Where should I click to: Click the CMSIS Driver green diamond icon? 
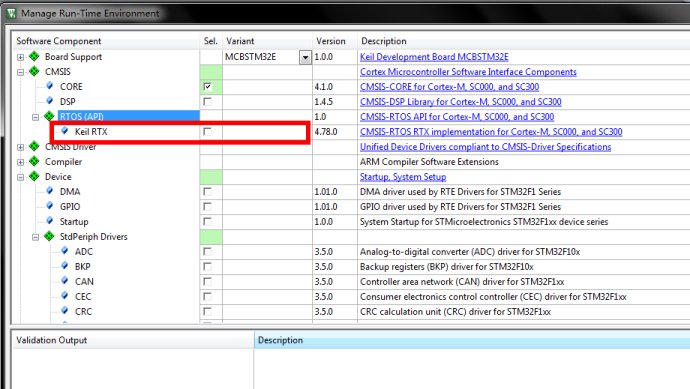34,146
